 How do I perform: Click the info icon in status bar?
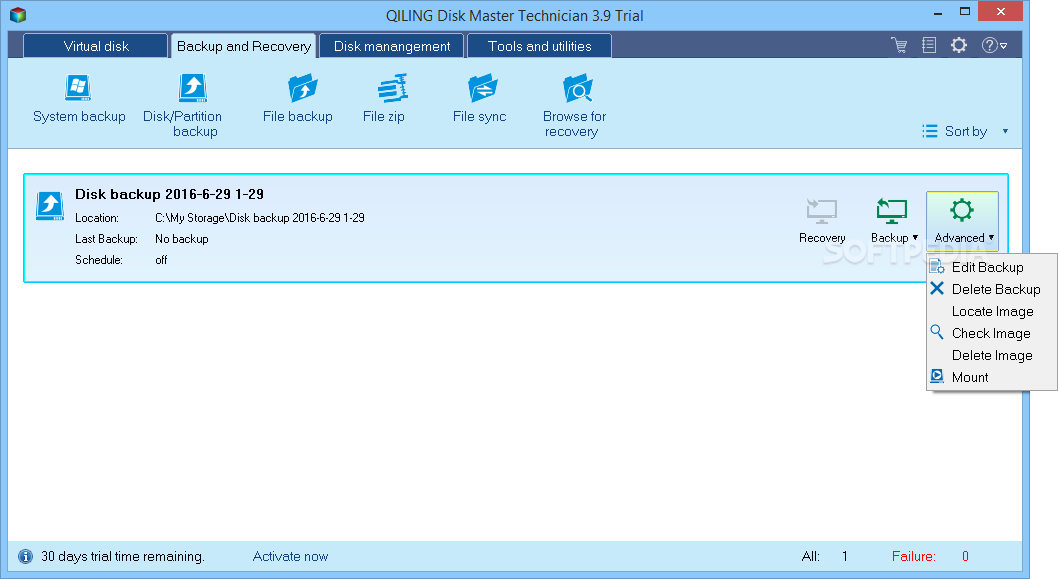26,556
